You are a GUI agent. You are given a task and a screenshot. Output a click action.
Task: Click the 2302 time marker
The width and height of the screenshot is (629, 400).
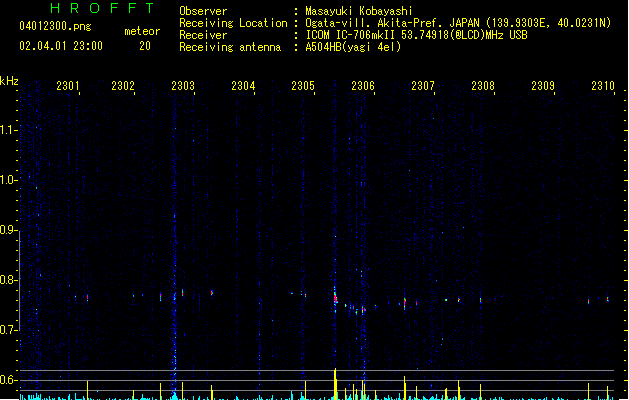pos(123,85)
